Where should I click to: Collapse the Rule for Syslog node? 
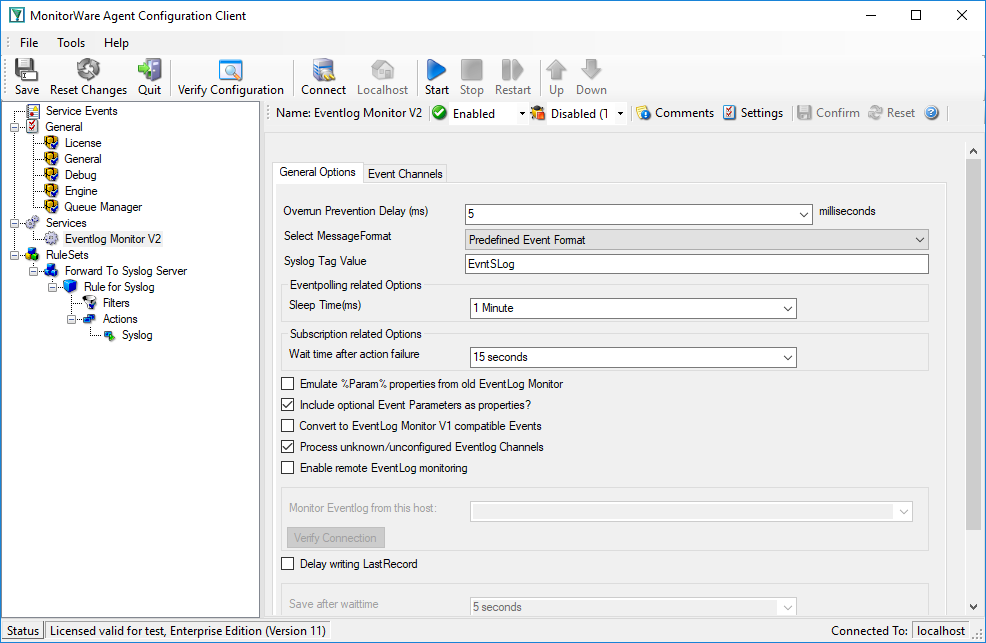click(x=52, y=287)
